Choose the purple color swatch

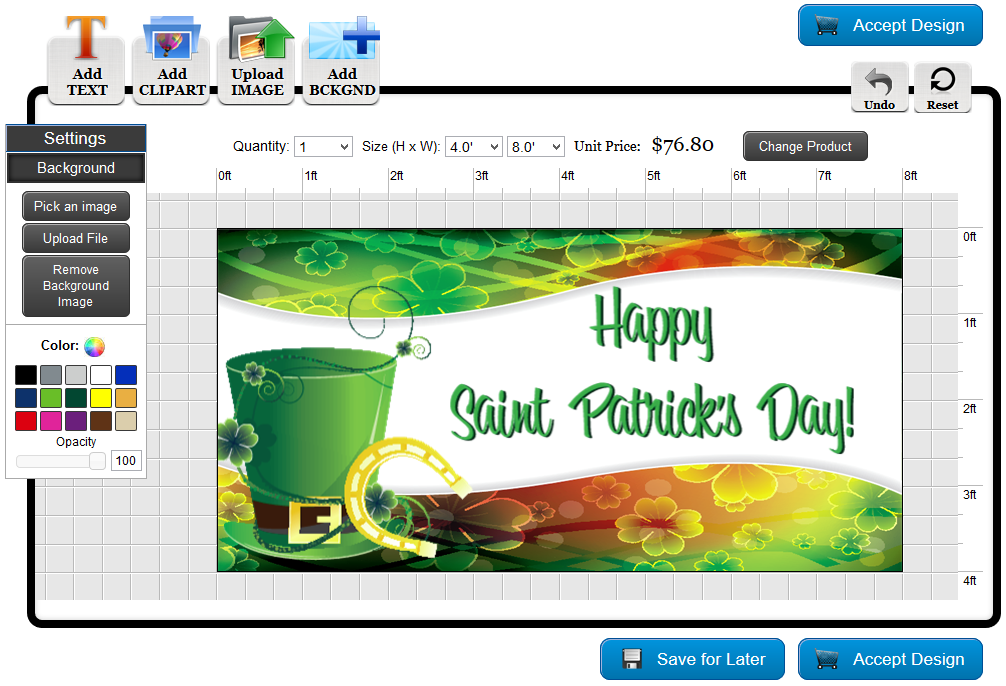(x=76, y=421)
